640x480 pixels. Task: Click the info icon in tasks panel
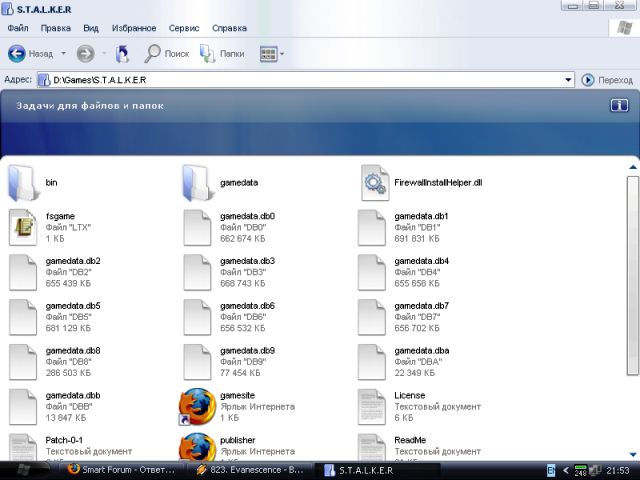(x=619, y=106)
